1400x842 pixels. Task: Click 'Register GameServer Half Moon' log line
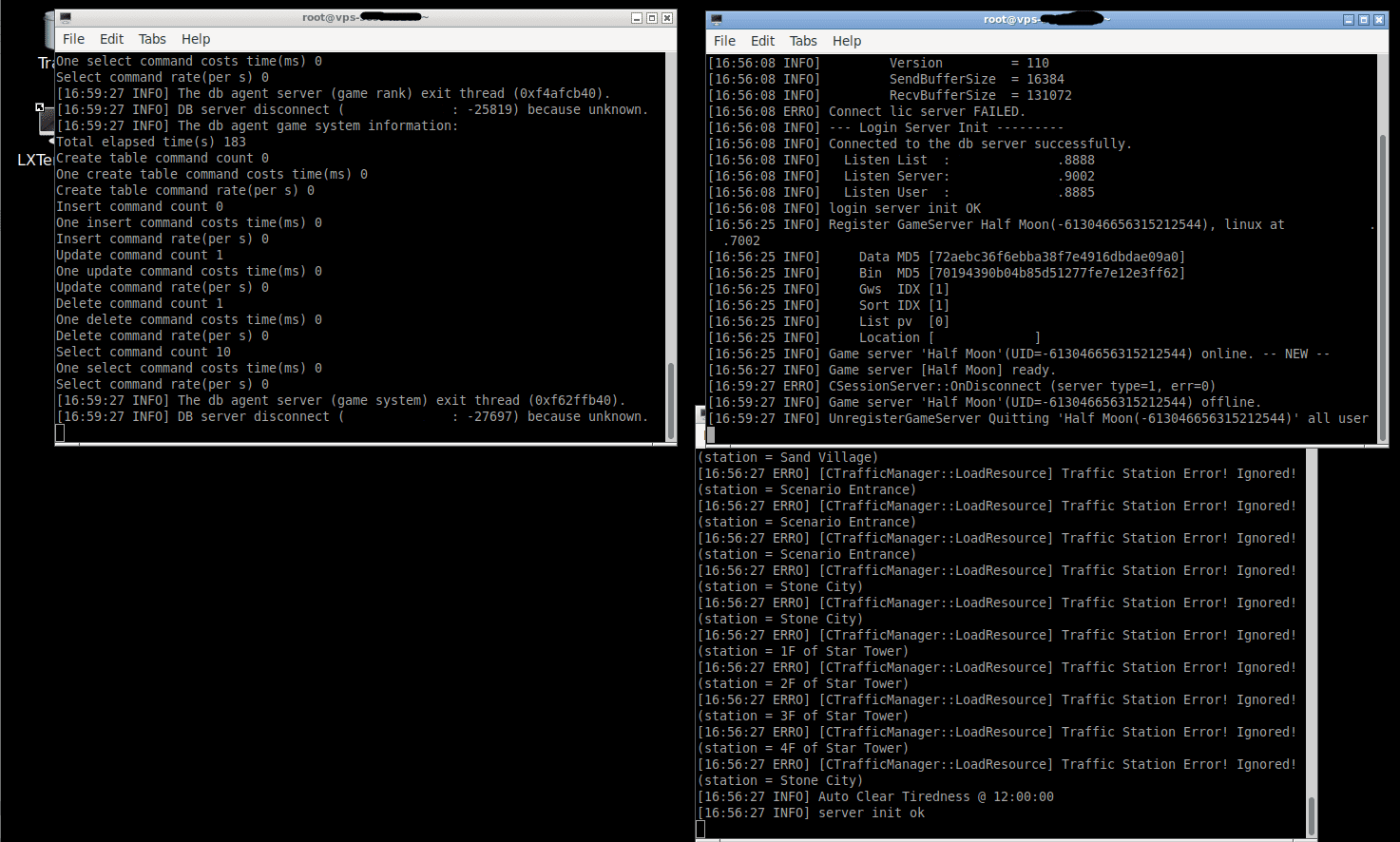[x=1042, y=232]
